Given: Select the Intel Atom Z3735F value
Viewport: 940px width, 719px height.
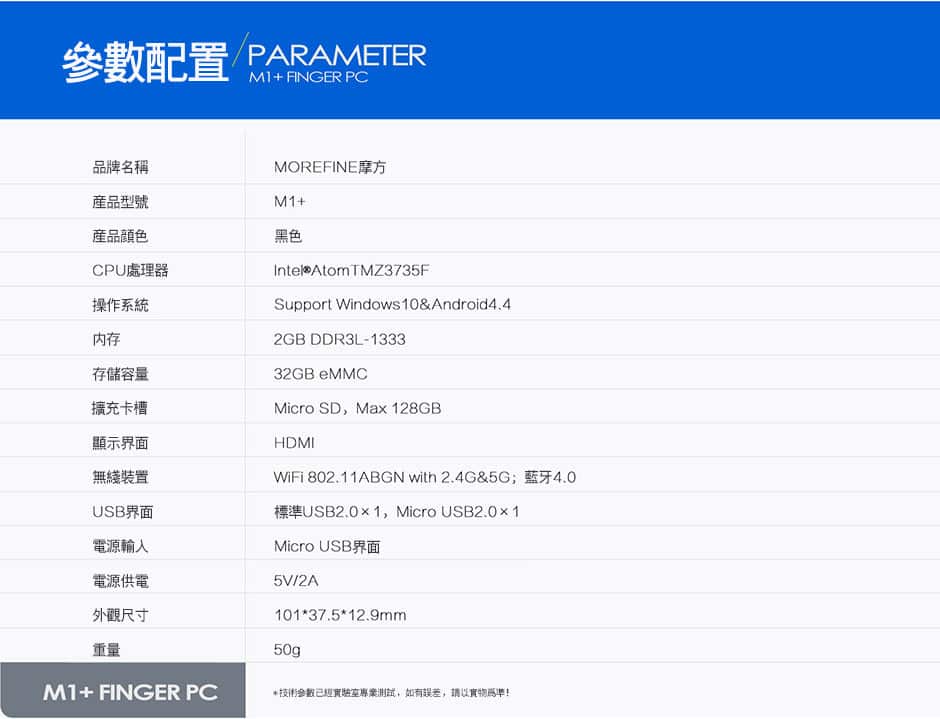Looking at the screenshot, I should pyautogui.click(x=351, y=270).
